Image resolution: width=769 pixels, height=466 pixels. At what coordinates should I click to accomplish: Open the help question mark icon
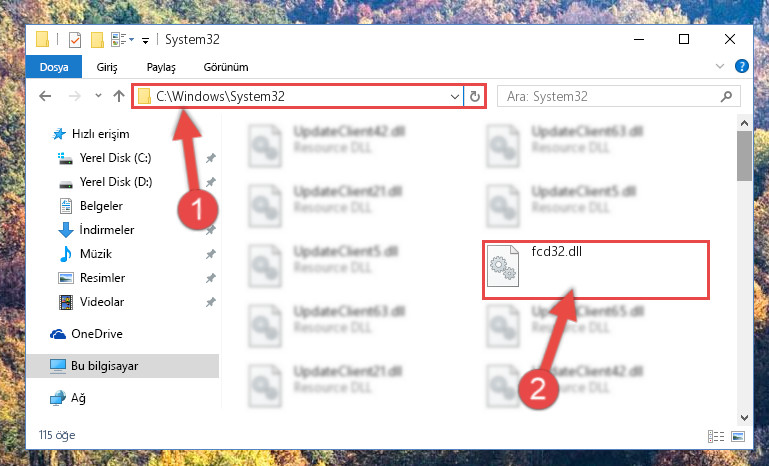tap(742, 66)
